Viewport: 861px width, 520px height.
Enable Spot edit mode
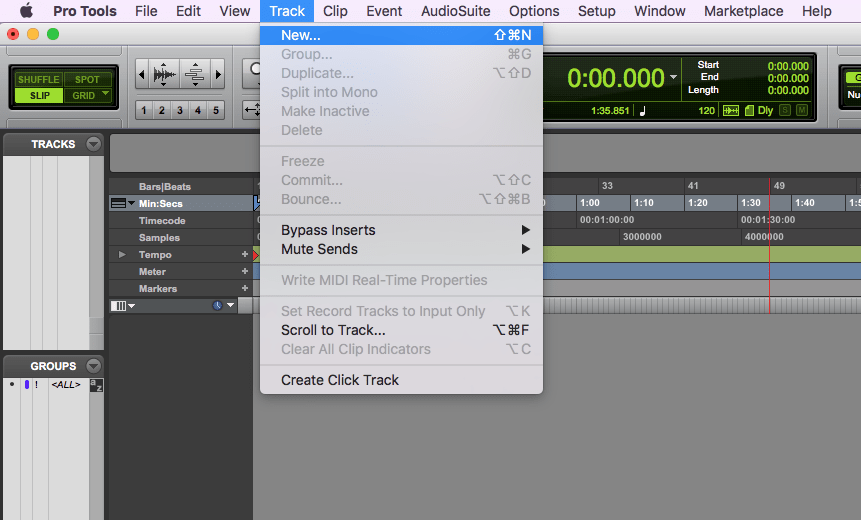87,80
